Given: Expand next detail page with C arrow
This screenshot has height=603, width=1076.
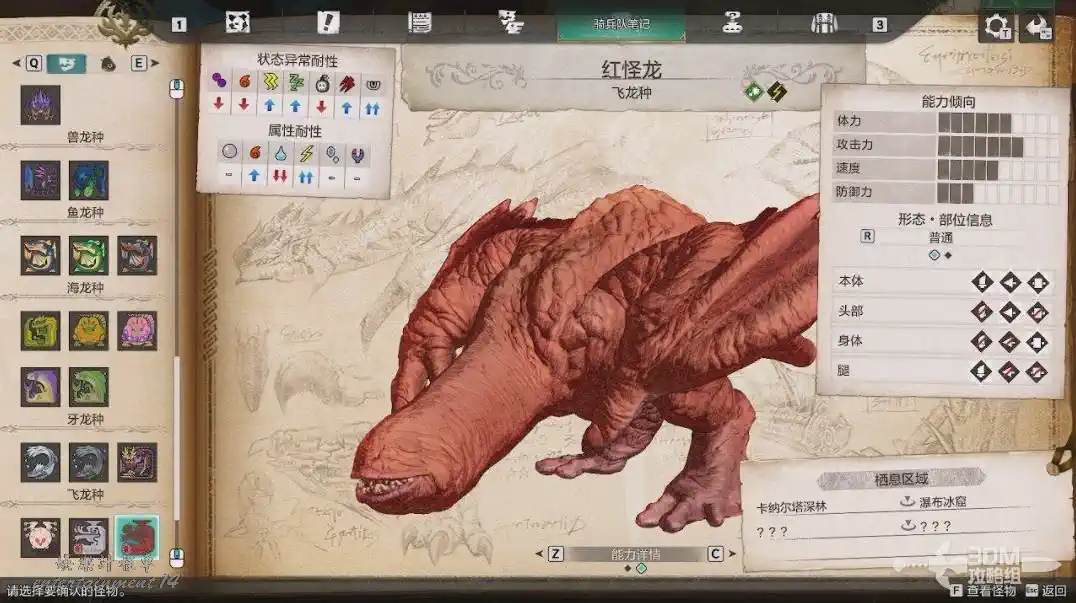Looking at the screenshot, I should tap(715, 554).
